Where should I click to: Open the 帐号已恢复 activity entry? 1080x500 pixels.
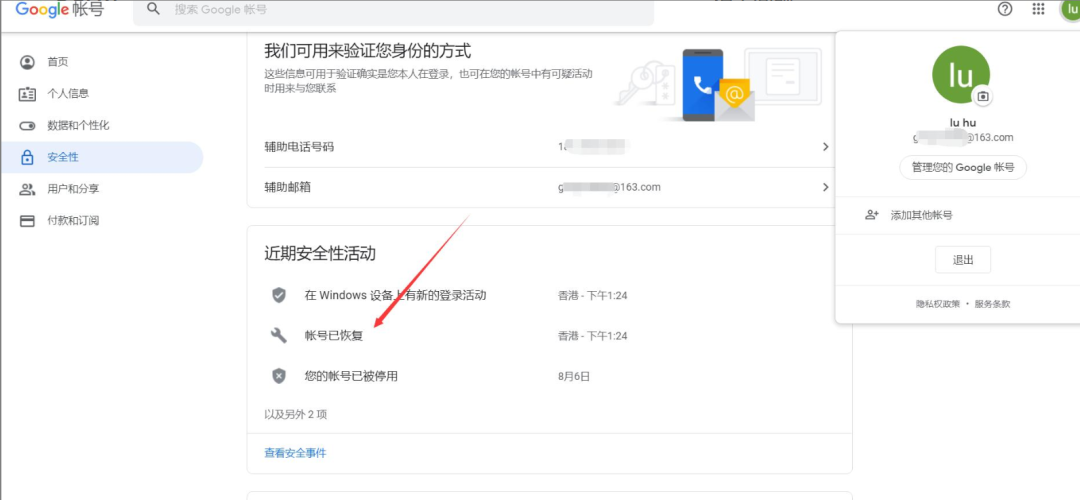333,336
